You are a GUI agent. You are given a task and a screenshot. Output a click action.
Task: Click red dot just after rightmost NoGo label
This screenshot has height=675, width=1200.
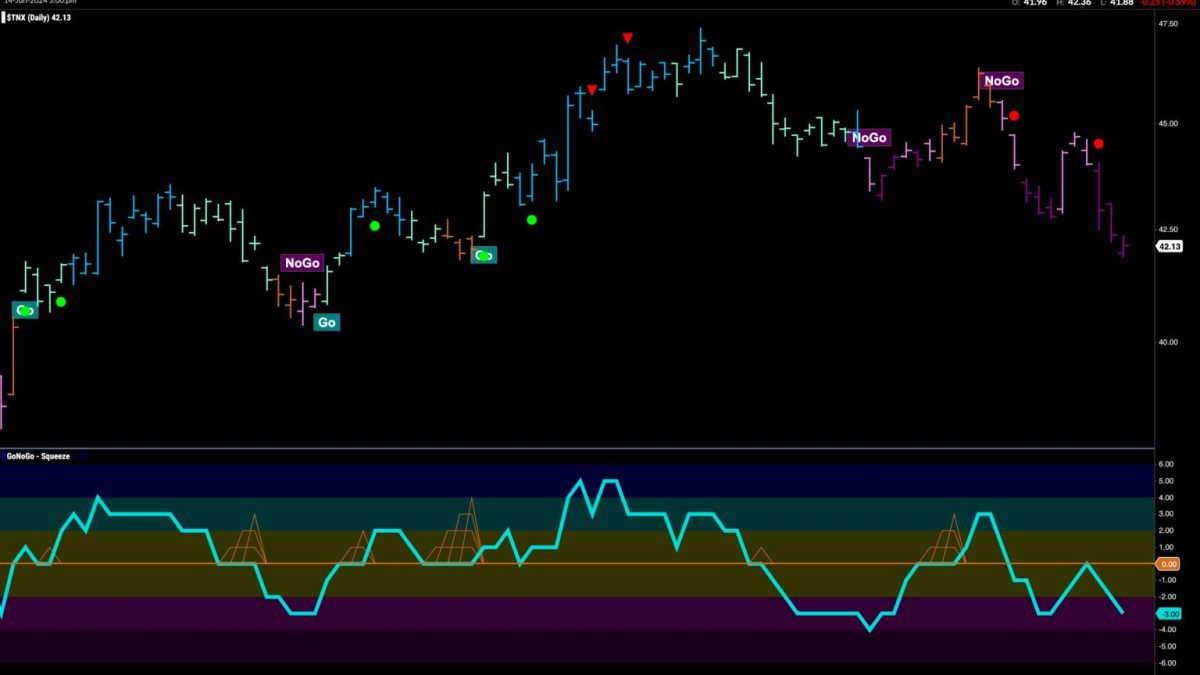tap(1014, 115)
